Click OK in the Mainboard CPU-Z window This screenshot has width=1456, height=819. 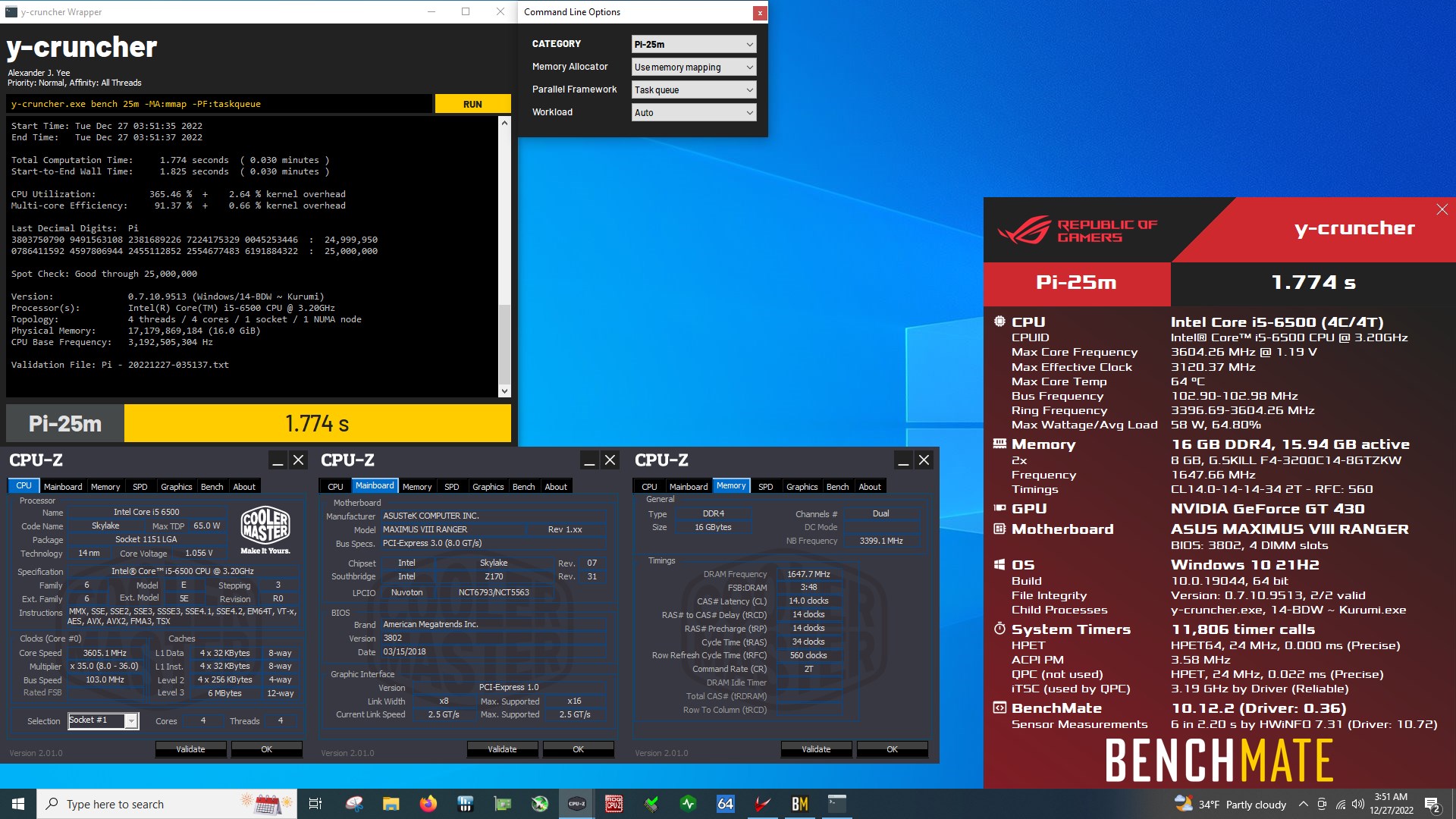[x=578, y=748]
